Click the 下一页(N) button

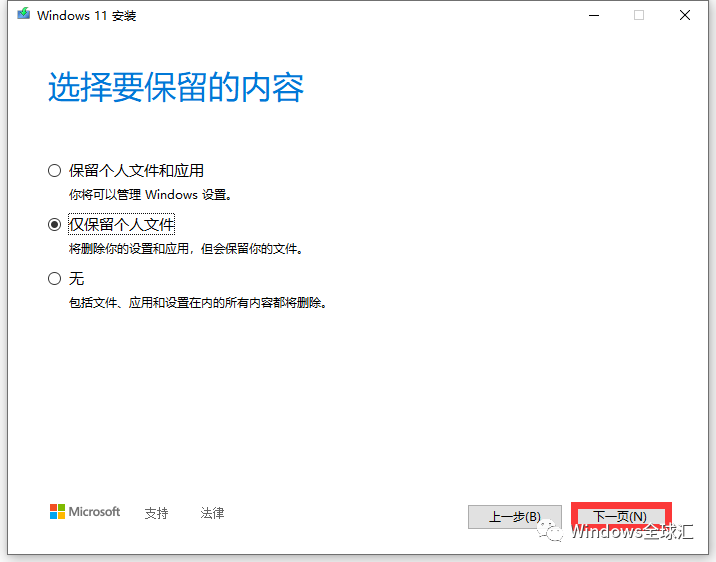pyautogui.click(x=621, y=516)
